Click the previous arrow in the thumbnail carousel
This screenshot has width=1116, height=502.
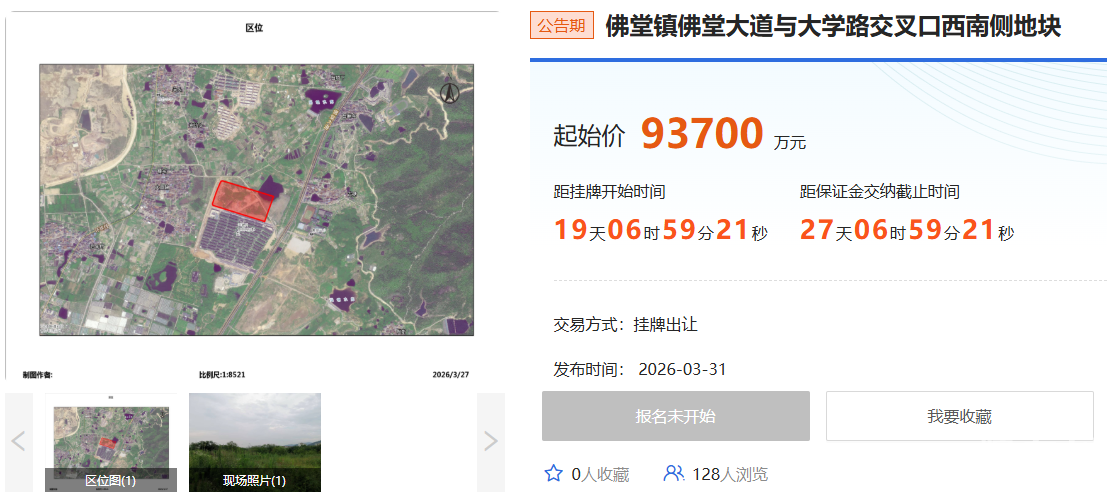coord(18,441)
